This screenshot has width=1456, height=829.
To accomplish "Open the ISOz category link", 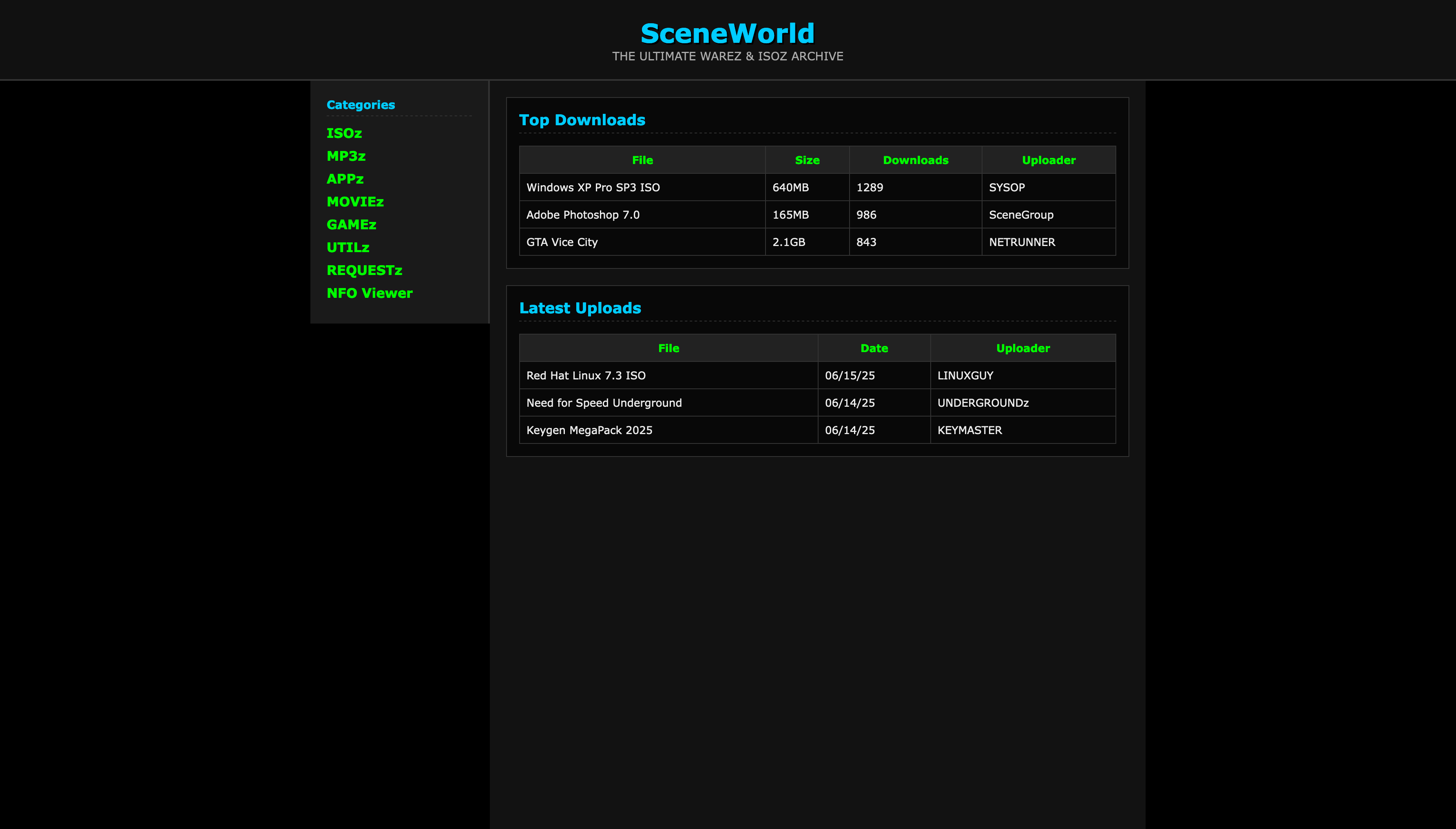I will [344, 133].
